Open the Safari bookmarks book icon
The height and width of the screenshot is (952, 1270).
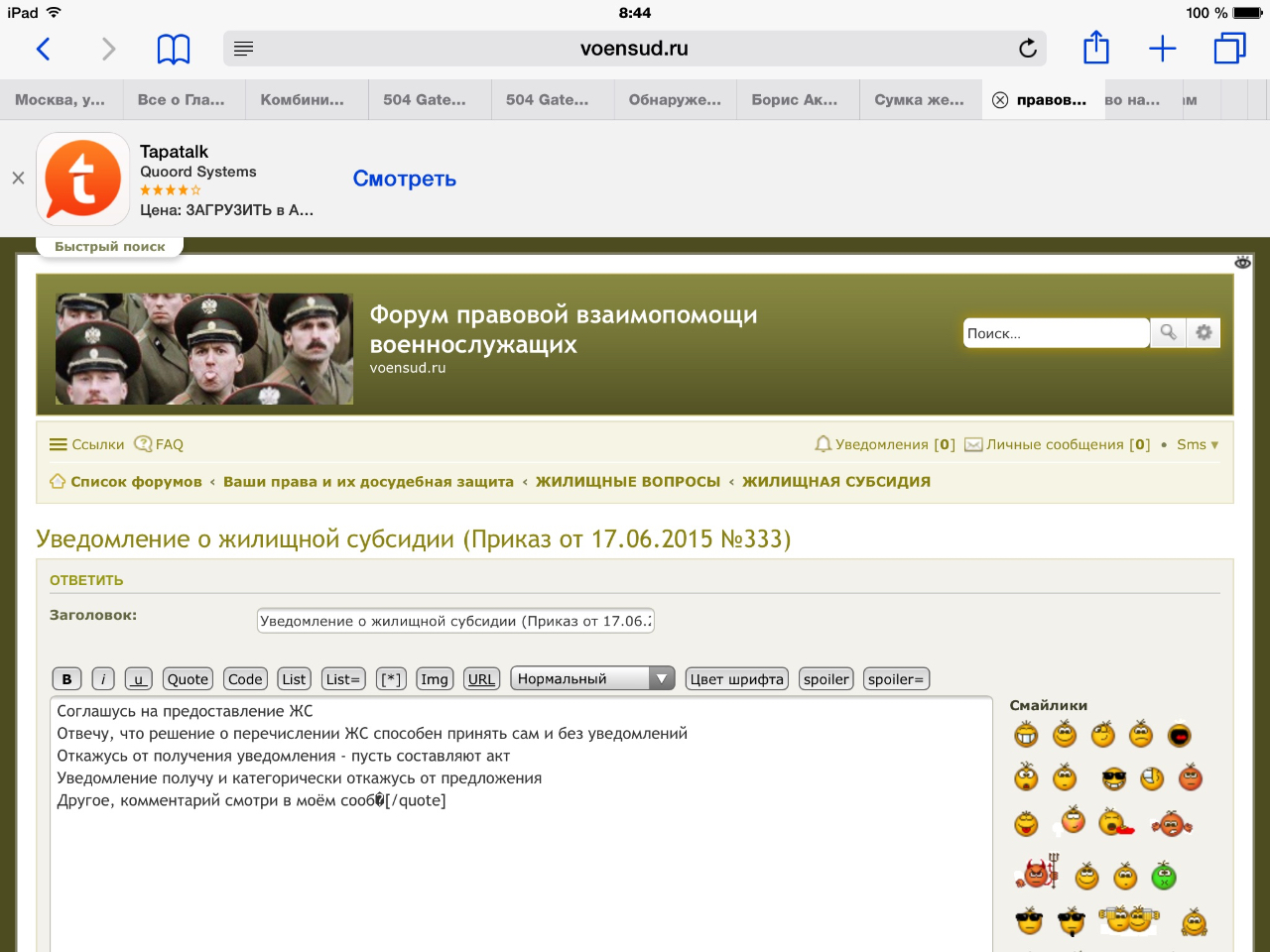click(174, 49)
